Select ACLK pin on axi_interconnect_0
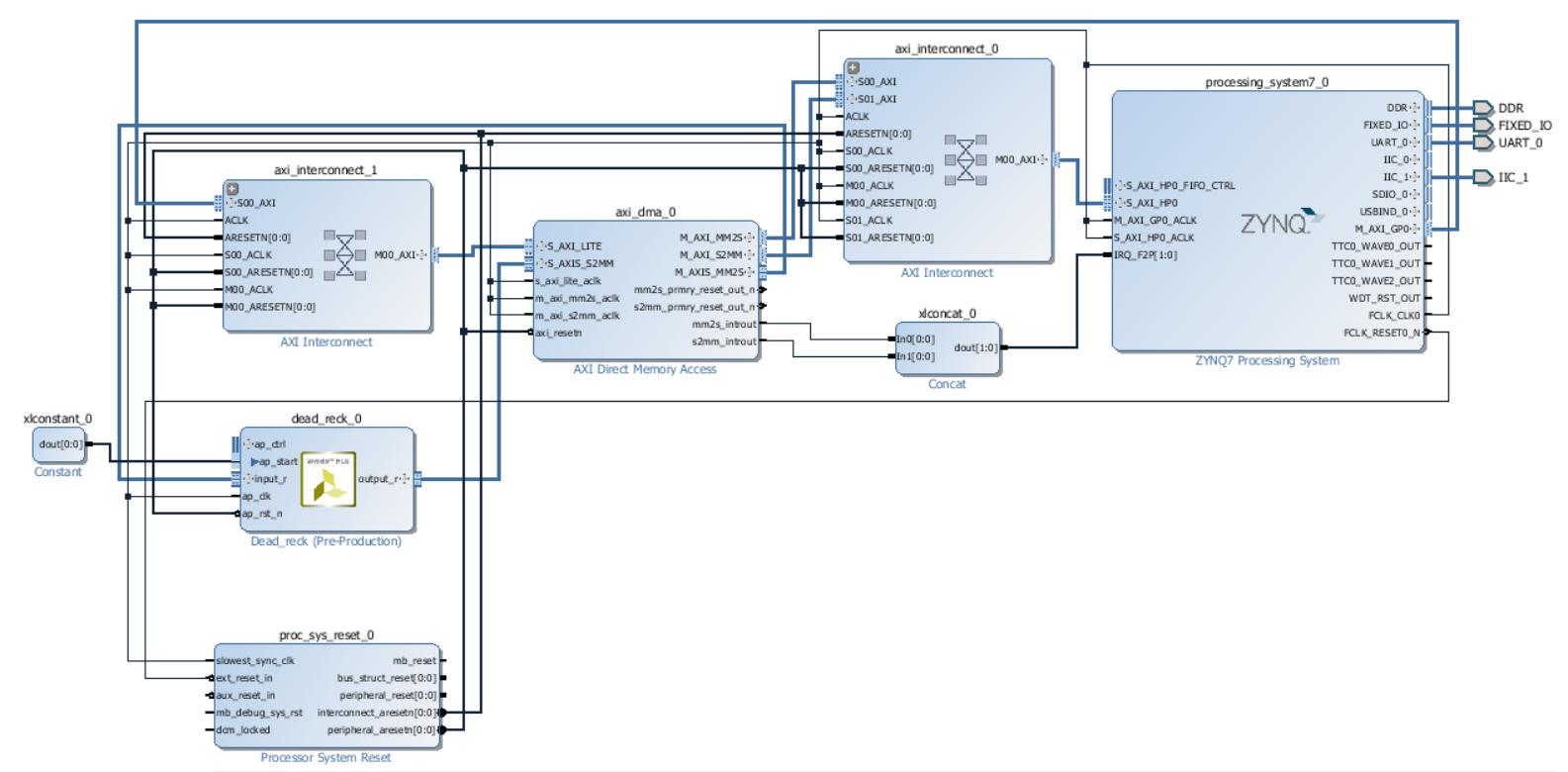Image resolution: width=1568 pixels, height=772 pixels. 857,117
